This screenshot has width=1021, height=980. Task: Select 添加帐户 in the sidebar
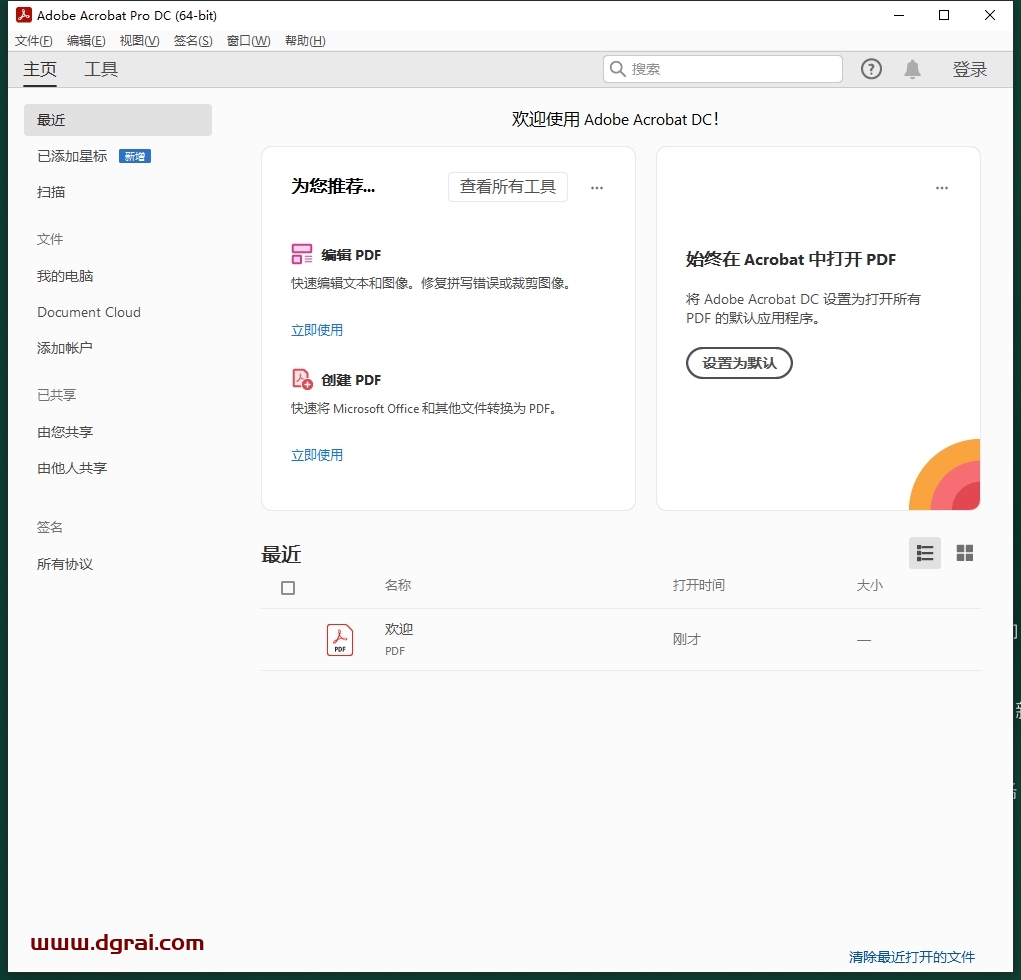click(64, 348)
